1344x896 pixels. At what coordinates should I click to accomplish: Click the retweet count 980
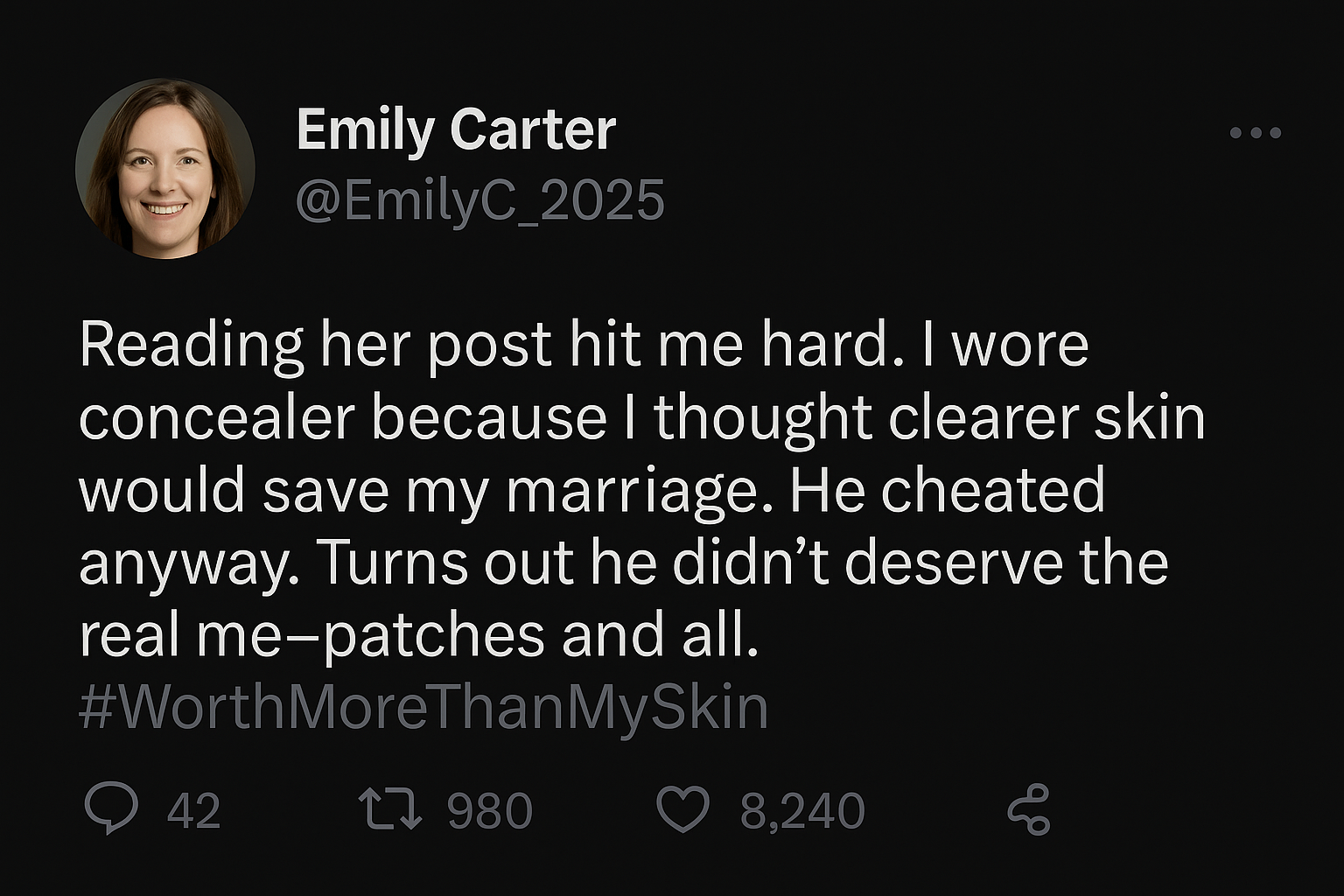490,811
